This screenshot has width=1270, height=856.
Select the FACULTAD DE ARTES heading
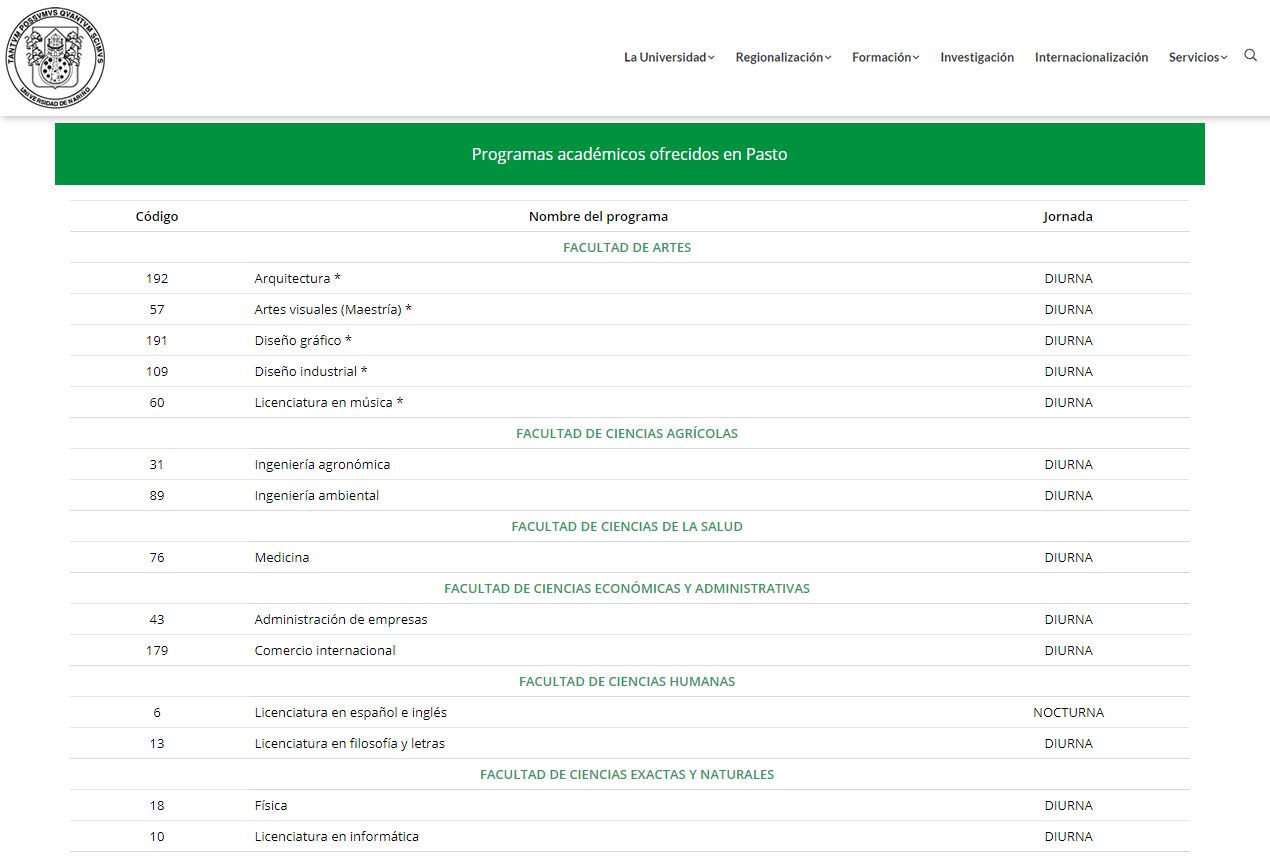tap(627, 247)
